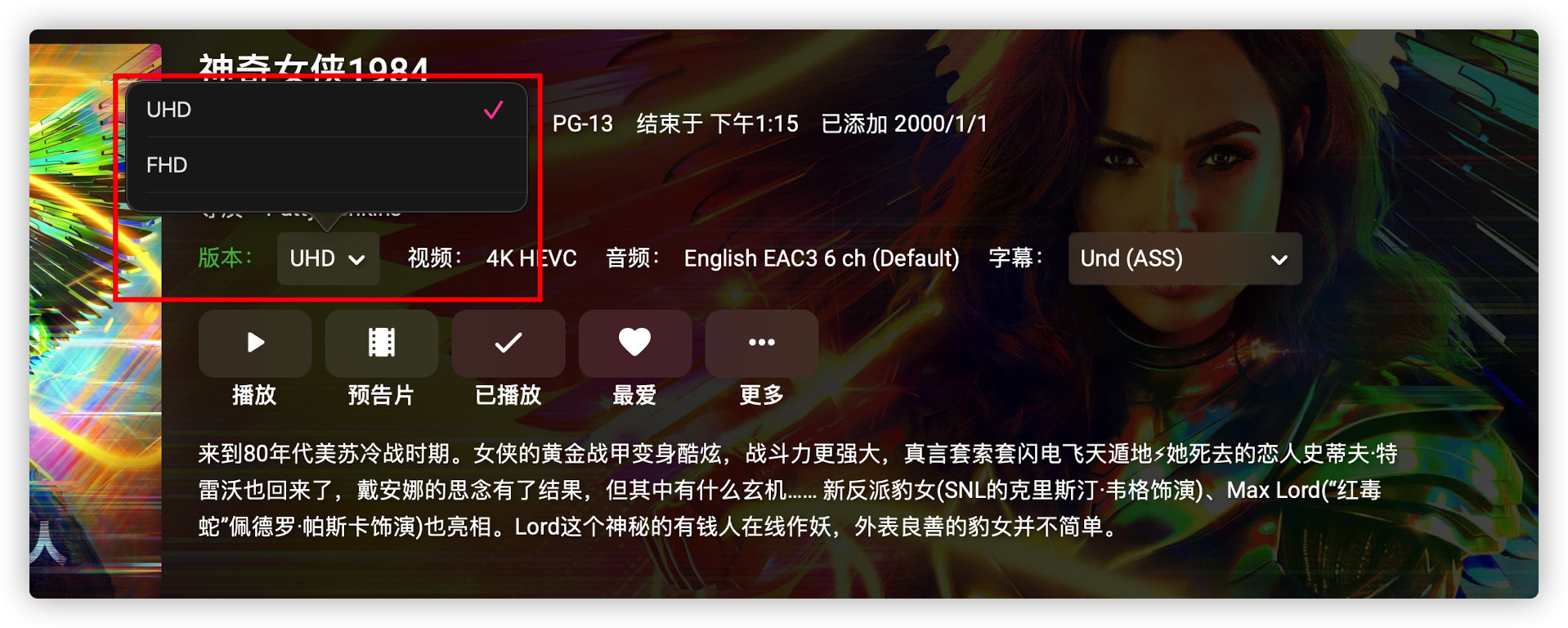Open the trailer via film strip icon

pyautogui.click(x=381, y=342)
